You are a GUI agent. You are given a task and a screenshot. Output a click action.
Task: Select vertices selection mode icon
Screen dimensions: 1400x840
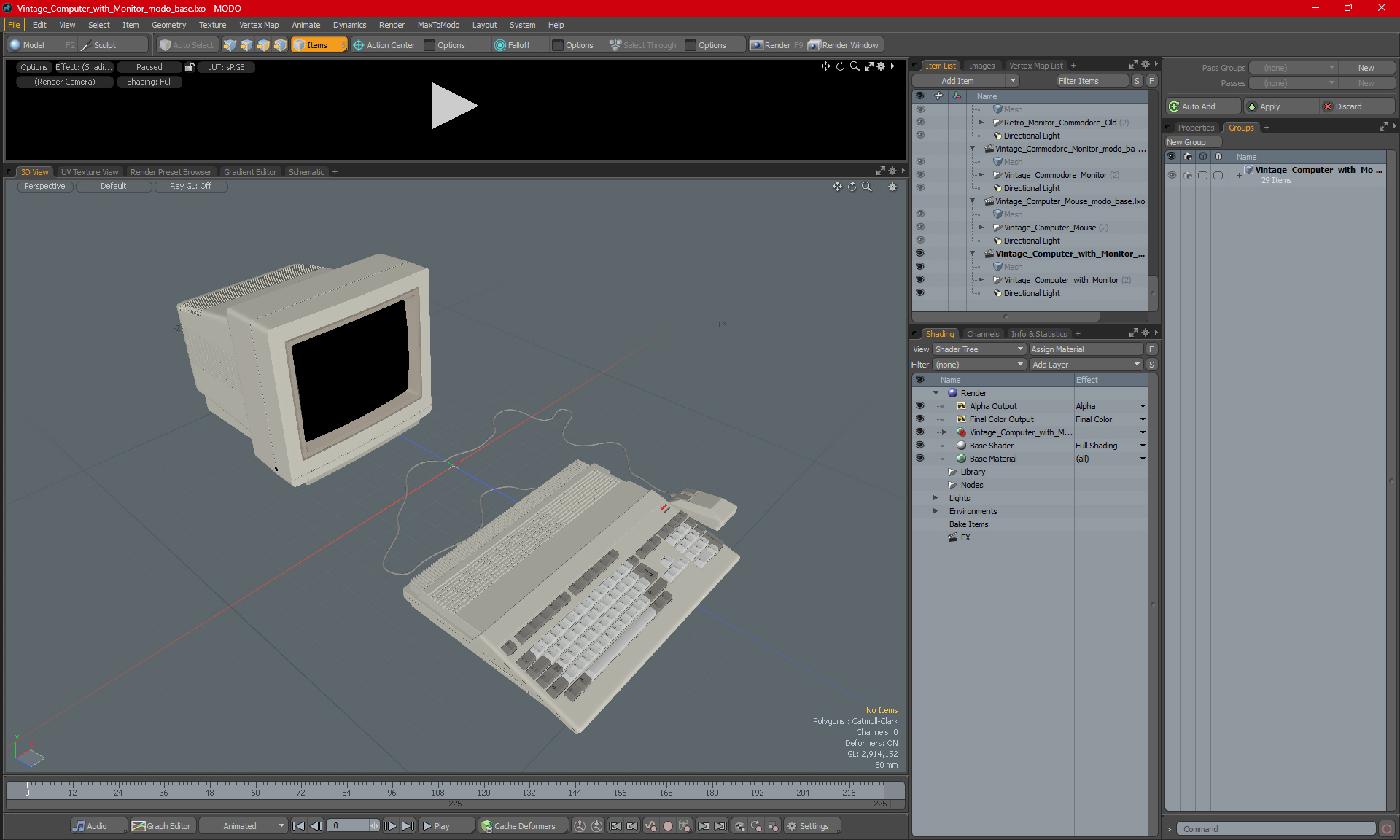[x=230, y=45]
